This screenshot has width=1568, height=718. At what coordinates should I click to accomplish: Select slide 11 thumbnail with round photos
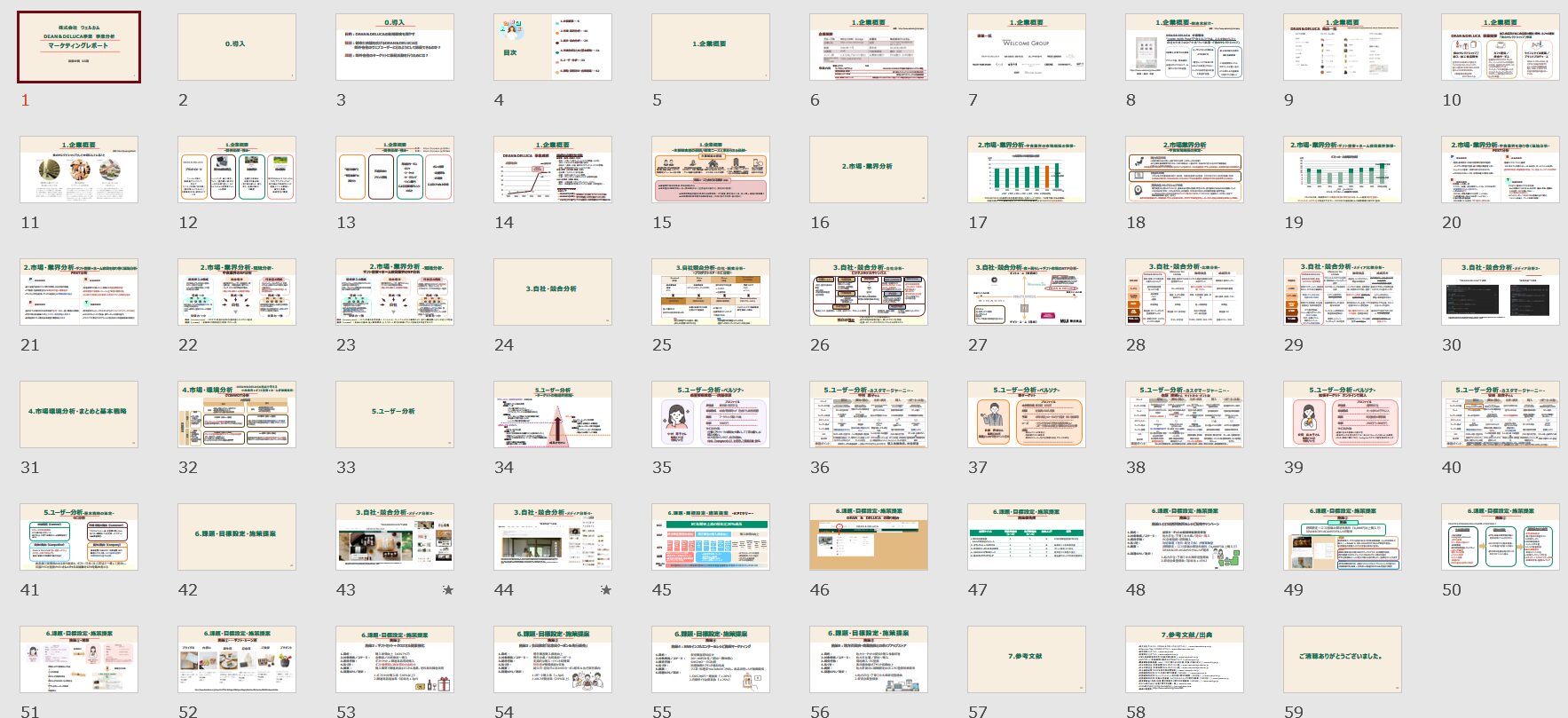point(79,170)
